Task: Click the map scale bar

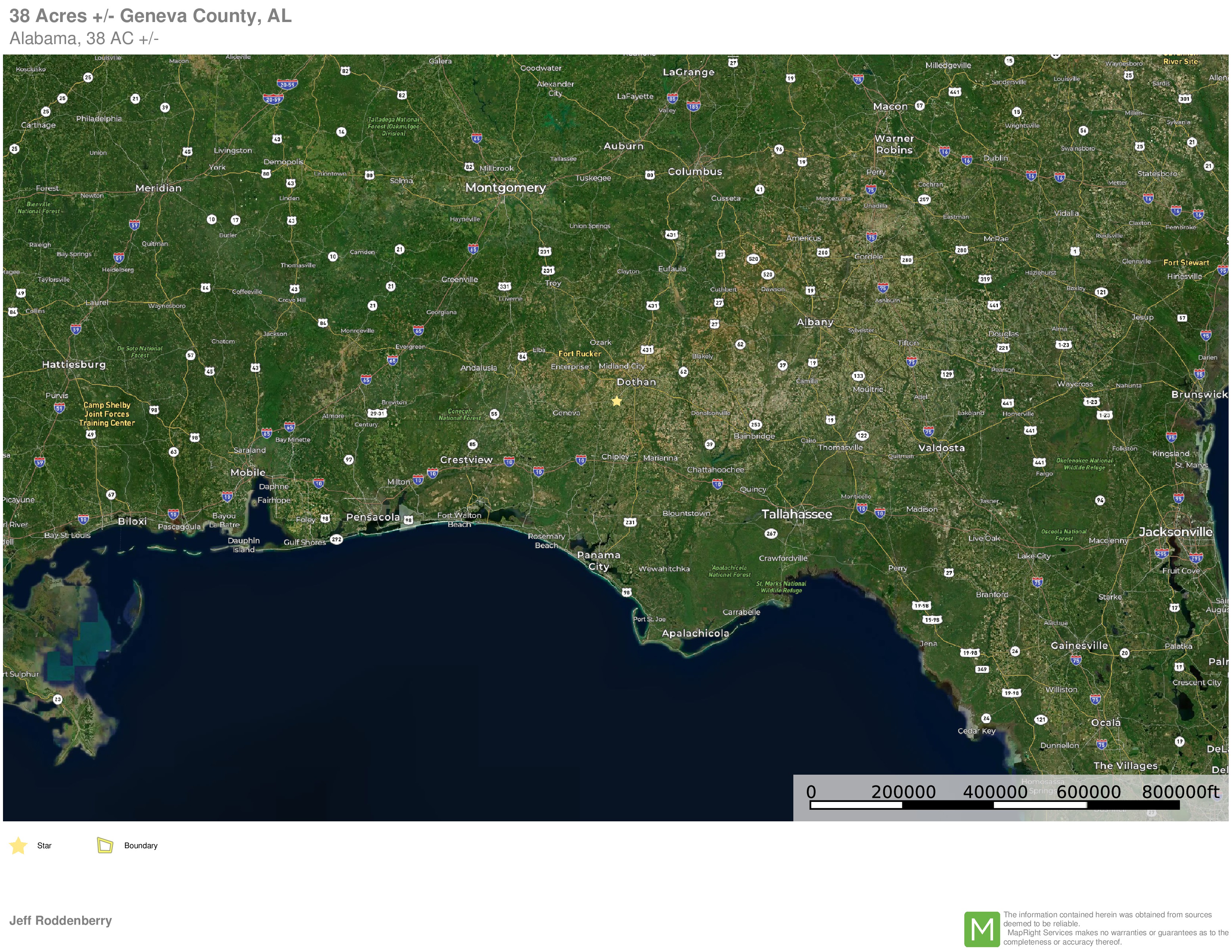Action: (x=994, y=805)
